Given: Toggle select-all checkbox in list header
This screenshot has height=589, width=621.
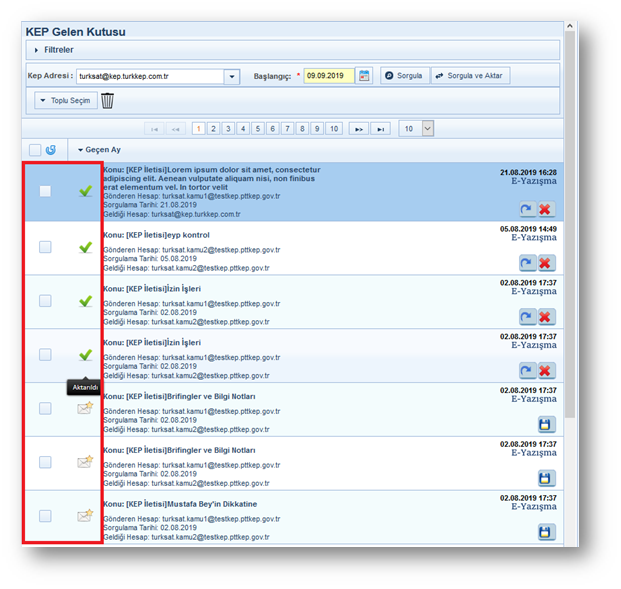Looking at the screenshot, I should tap(35, 150).
